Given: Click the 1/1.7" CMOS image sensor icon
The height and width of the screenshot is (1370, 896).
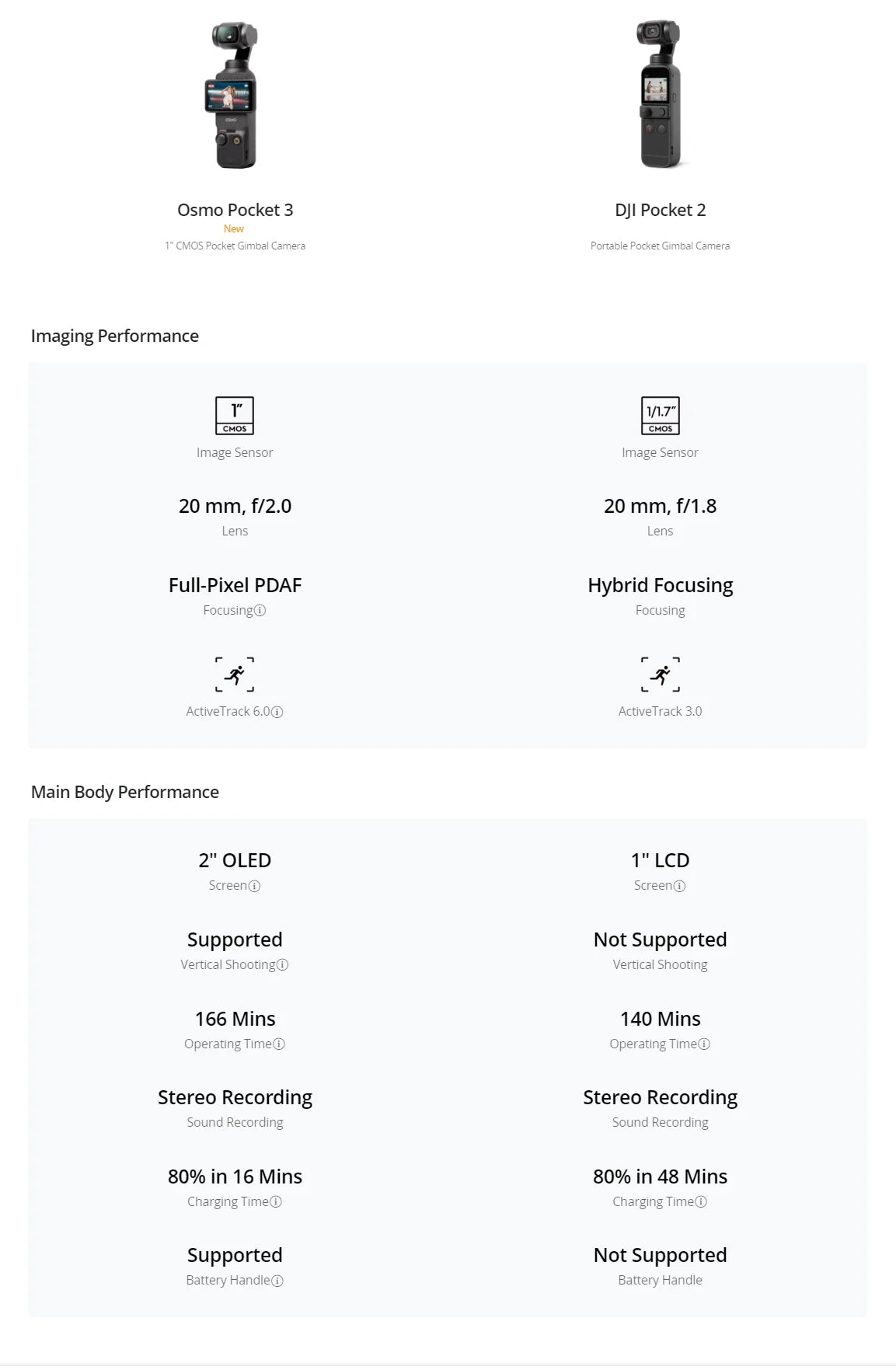Looking at the screenshot, I should click(660, 416).
